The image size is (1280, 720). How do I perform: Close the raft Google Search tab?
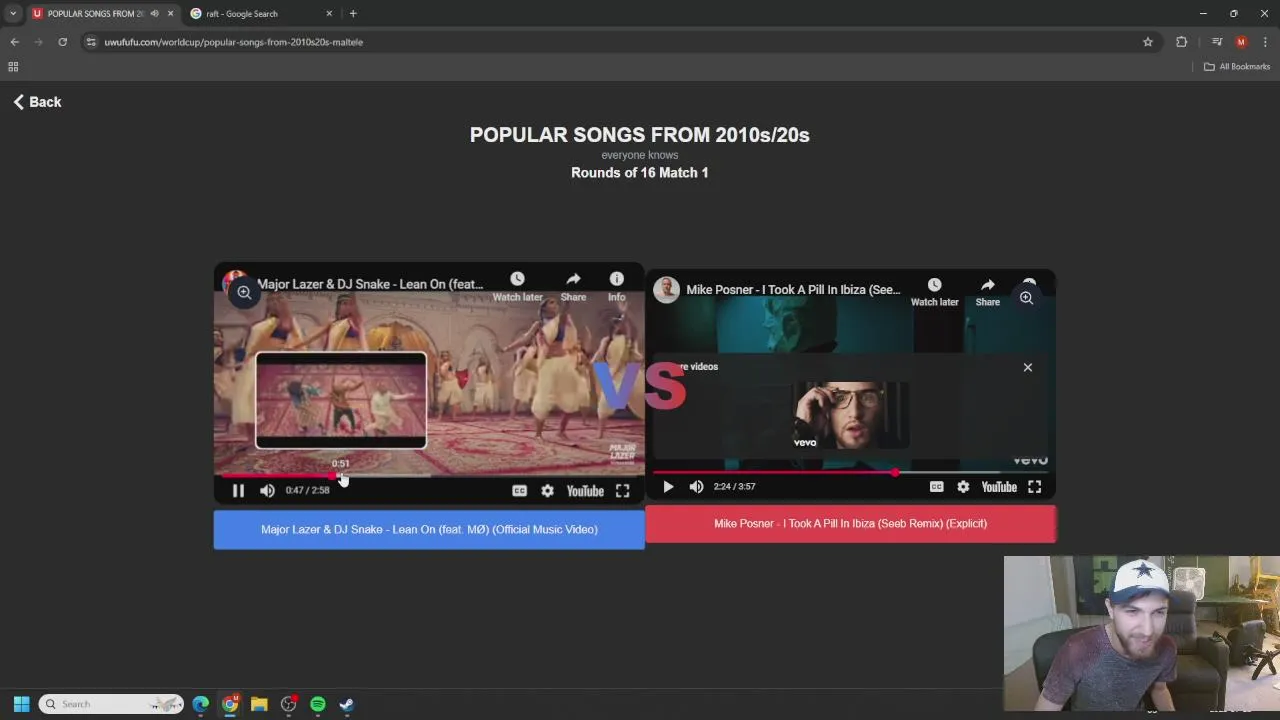[329, 14]
